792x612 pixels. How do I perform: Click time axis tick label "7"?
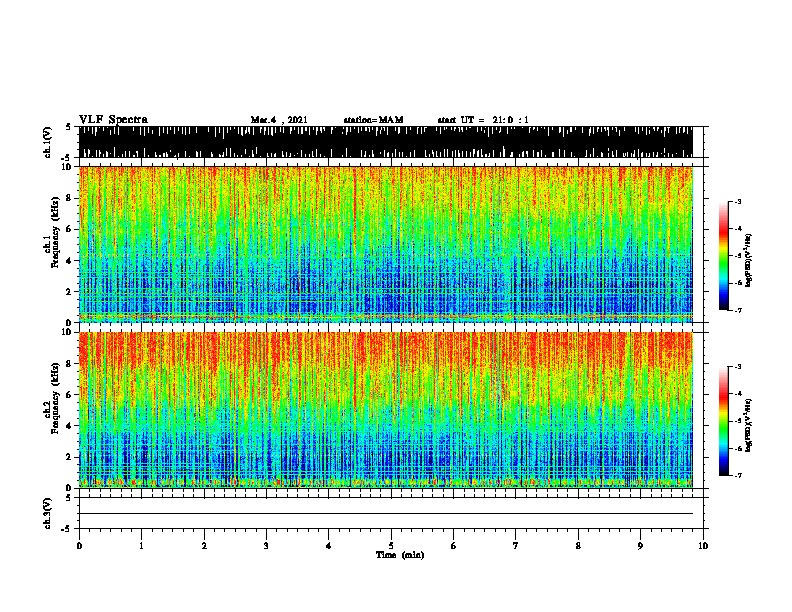click(516, 546)
